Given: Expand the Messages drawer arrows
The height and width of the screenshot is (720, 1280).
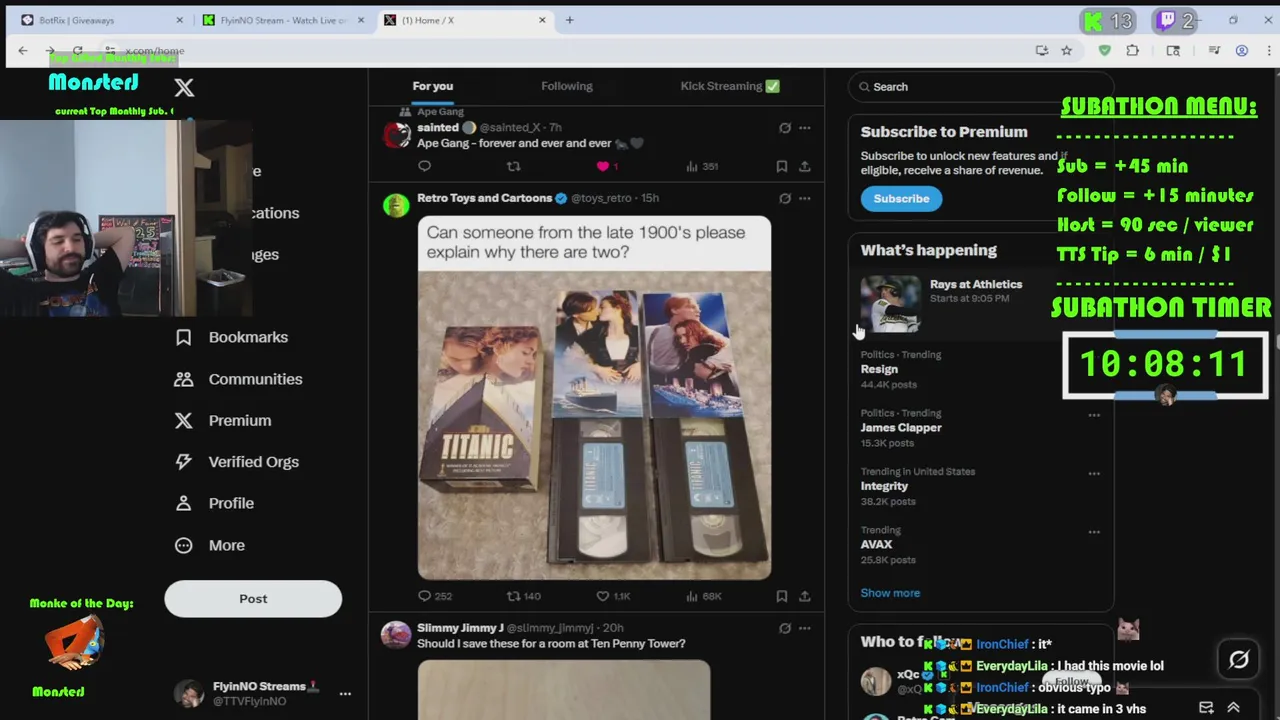Looking at the screenshot, I should tap(1233, 708).
